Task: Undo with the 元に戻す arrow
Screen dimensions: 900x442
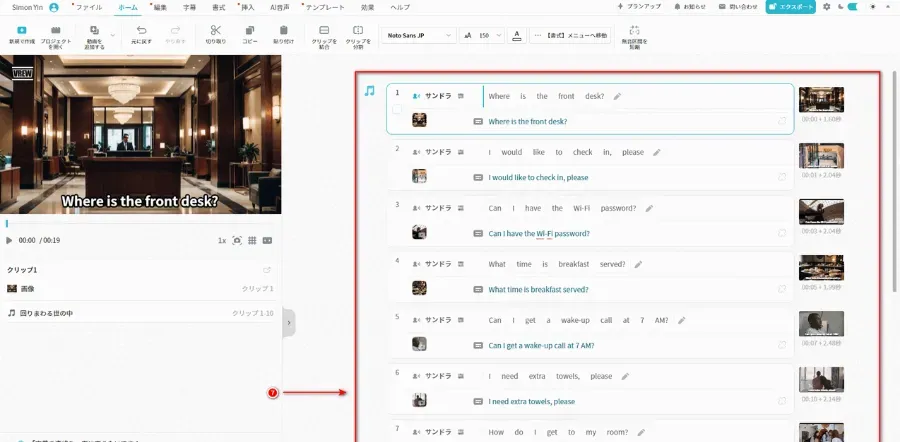Action: 141,30
